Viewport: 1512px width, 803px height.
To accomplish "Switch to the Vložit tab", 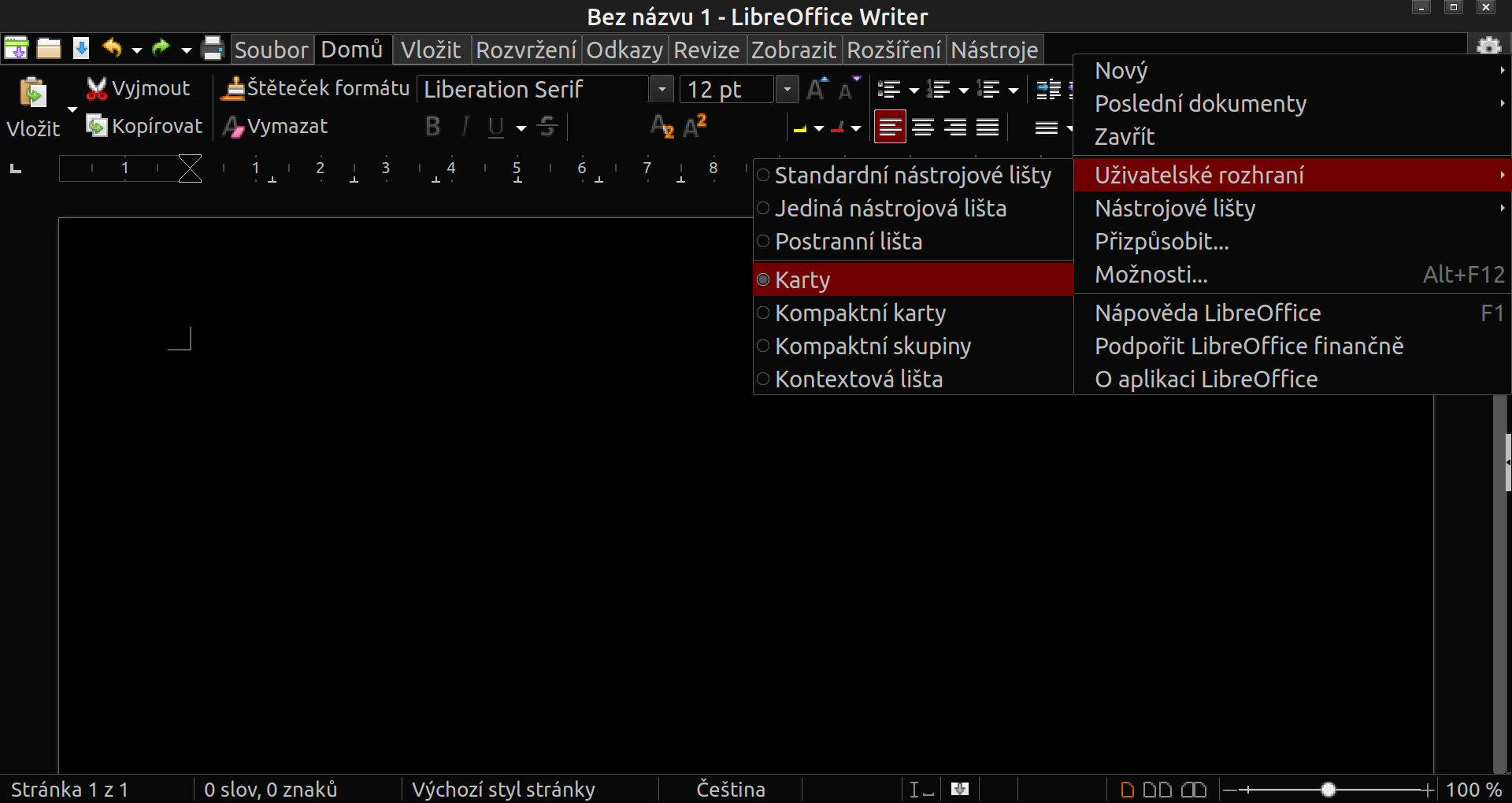I will 431,50.
